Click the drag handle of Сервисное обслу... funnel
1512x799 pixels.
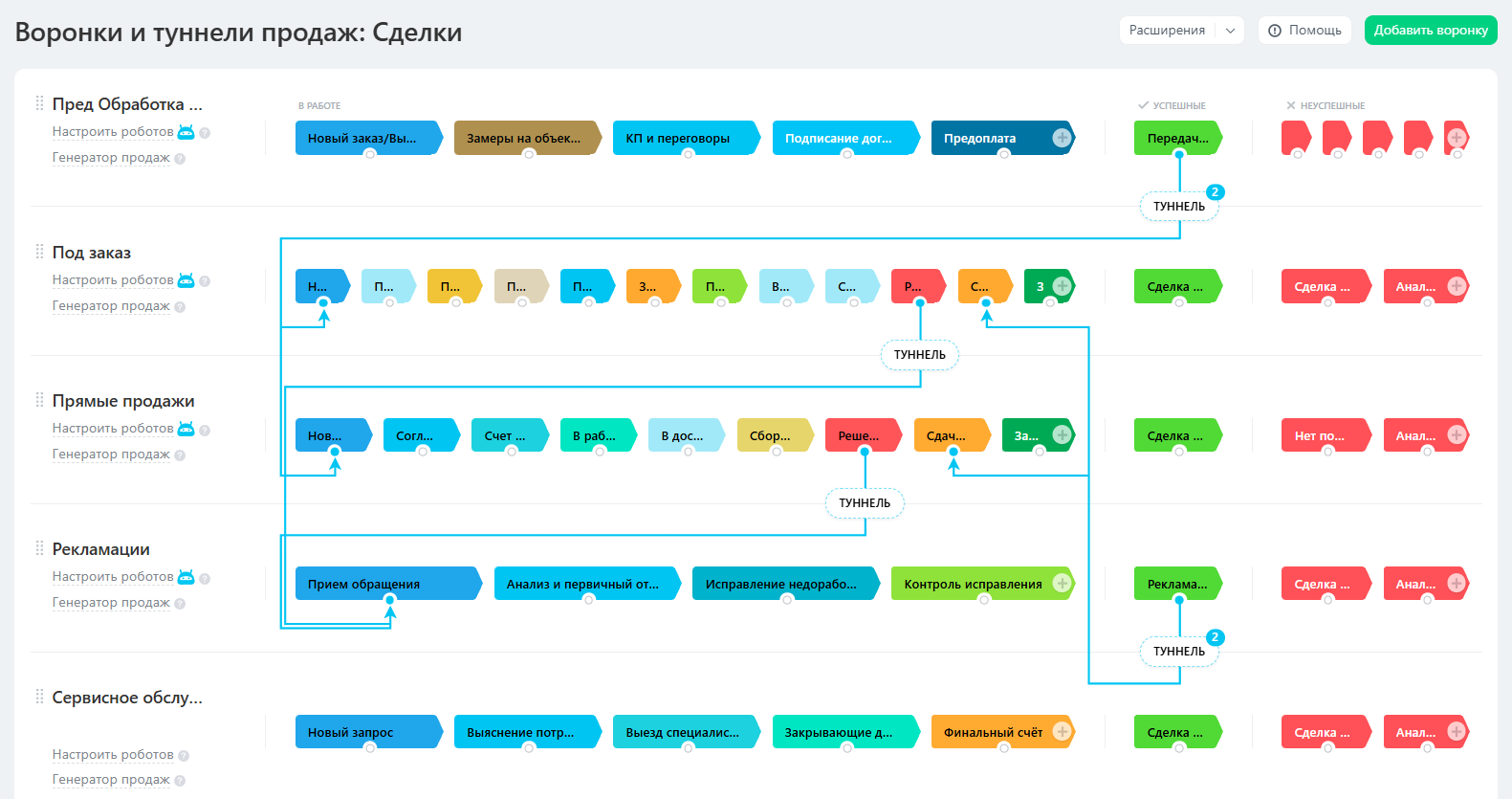(x=39, y=696)
